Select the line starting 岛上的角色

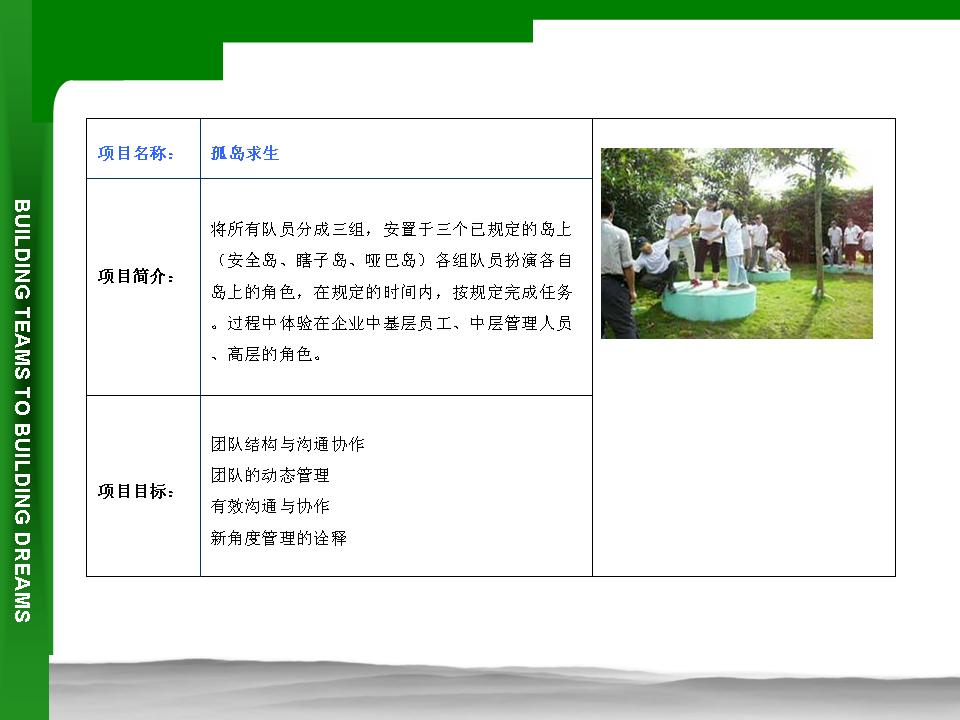(x=391, y=292)
